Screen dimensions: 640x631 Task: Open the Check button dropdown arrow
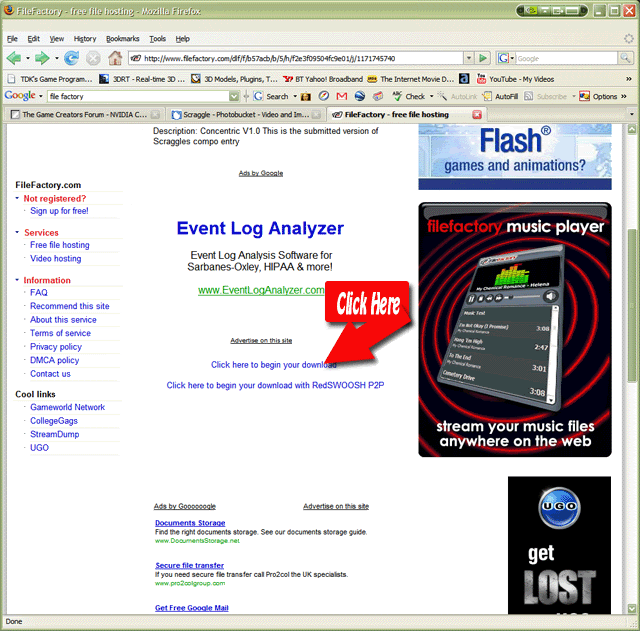click(431, 96)
